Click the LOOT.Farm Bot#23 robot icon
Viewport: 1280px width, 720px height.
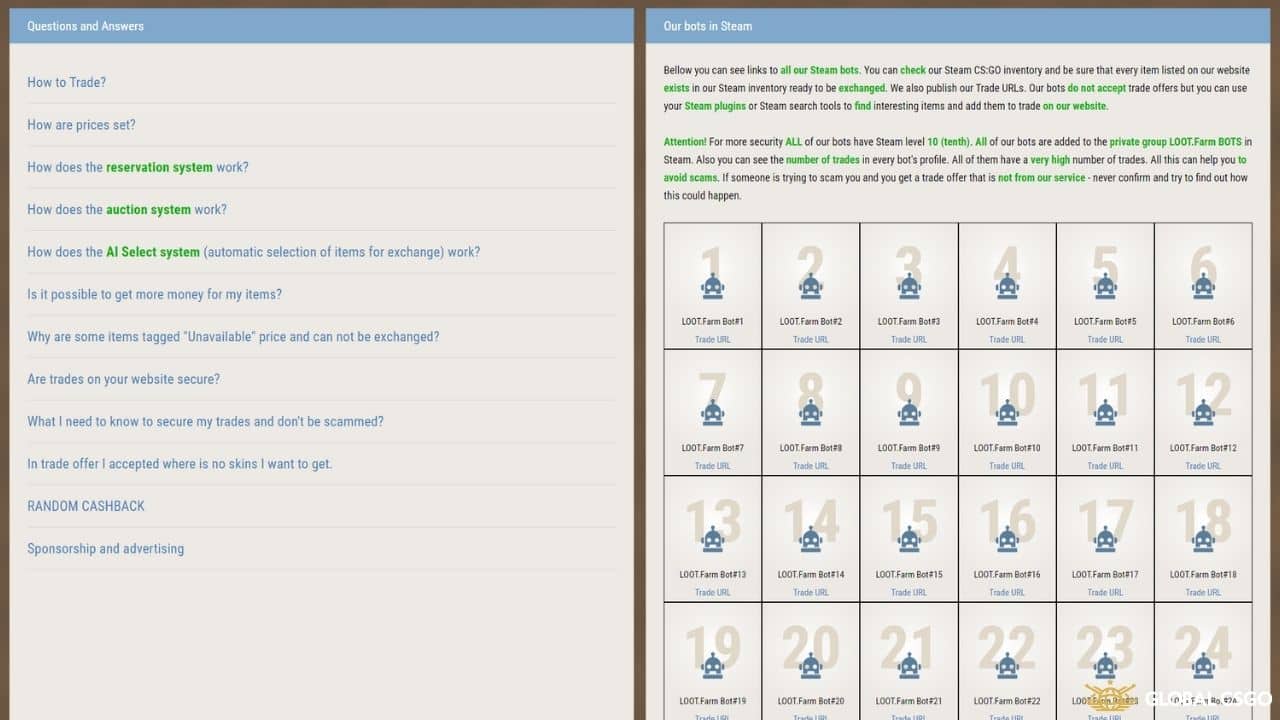(1104, 666)
